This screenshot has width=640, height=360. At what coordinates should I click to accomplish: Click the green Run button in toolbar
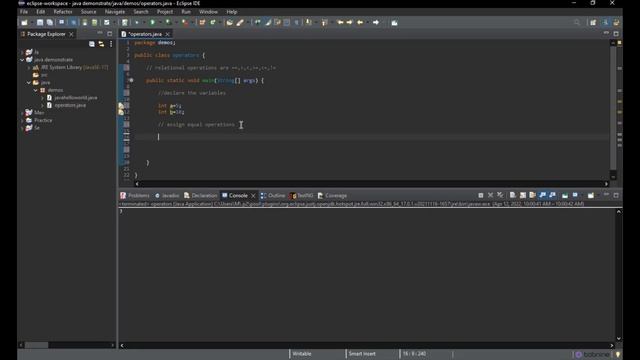[x=152, y=22]
